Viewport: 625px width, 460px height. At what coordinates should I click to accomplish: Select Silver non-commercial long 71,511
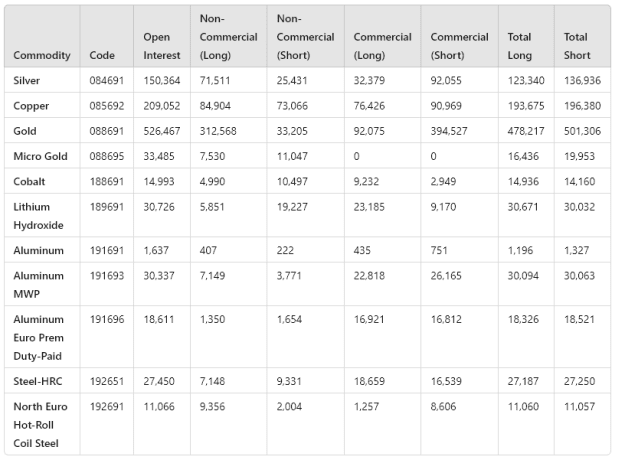click(x=215, y=81)
